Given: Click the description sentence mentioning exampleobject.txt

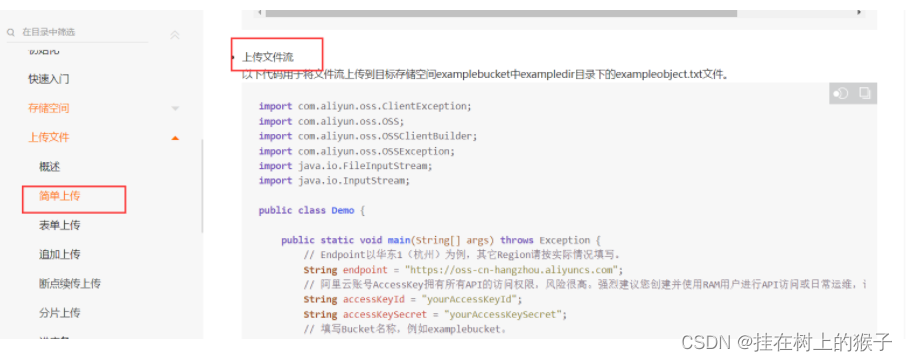Looking at the screenshot, I should coord(485,75).
